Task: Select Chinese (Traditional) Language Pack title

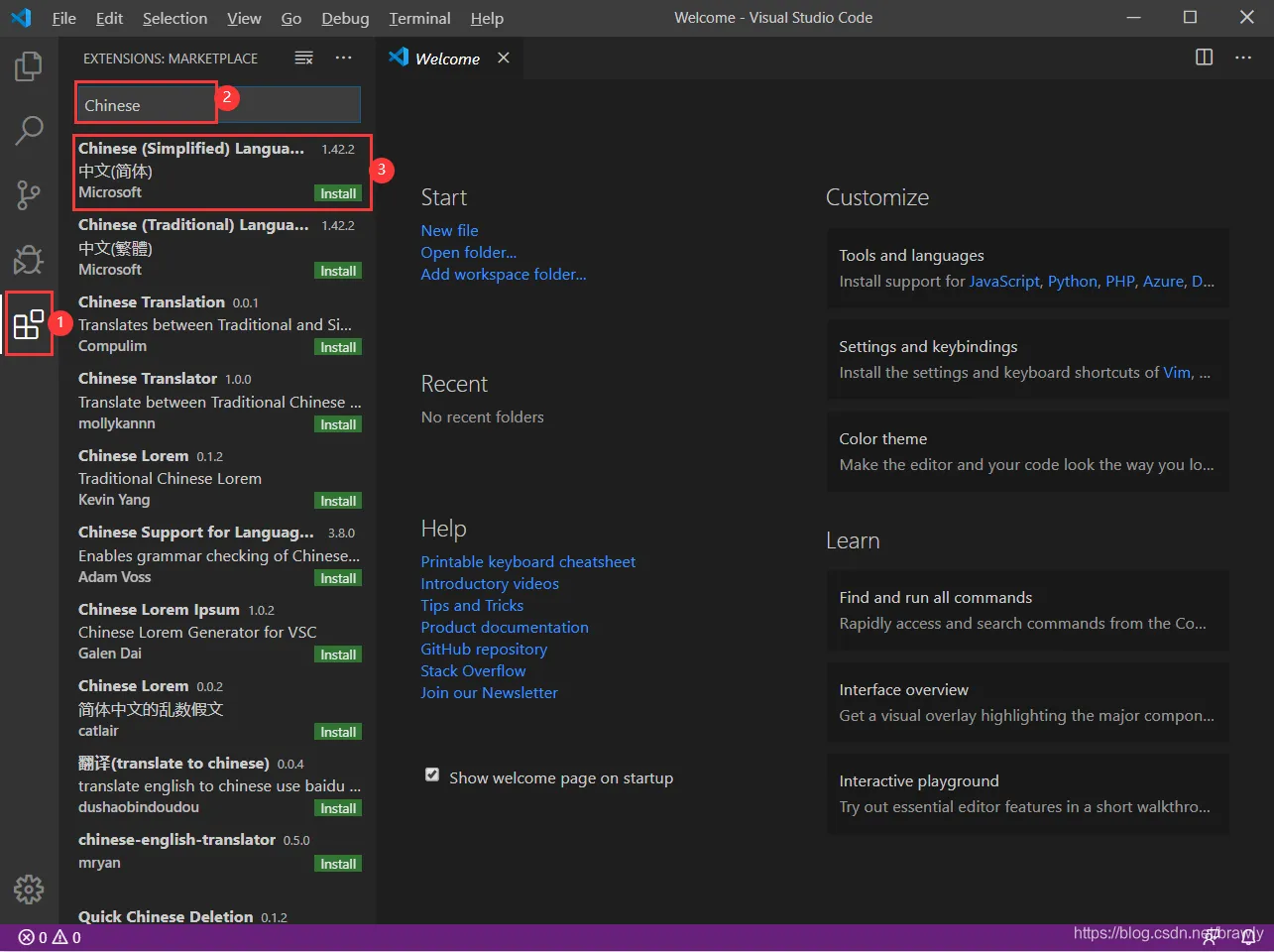Action: click(x=193, y=224)
